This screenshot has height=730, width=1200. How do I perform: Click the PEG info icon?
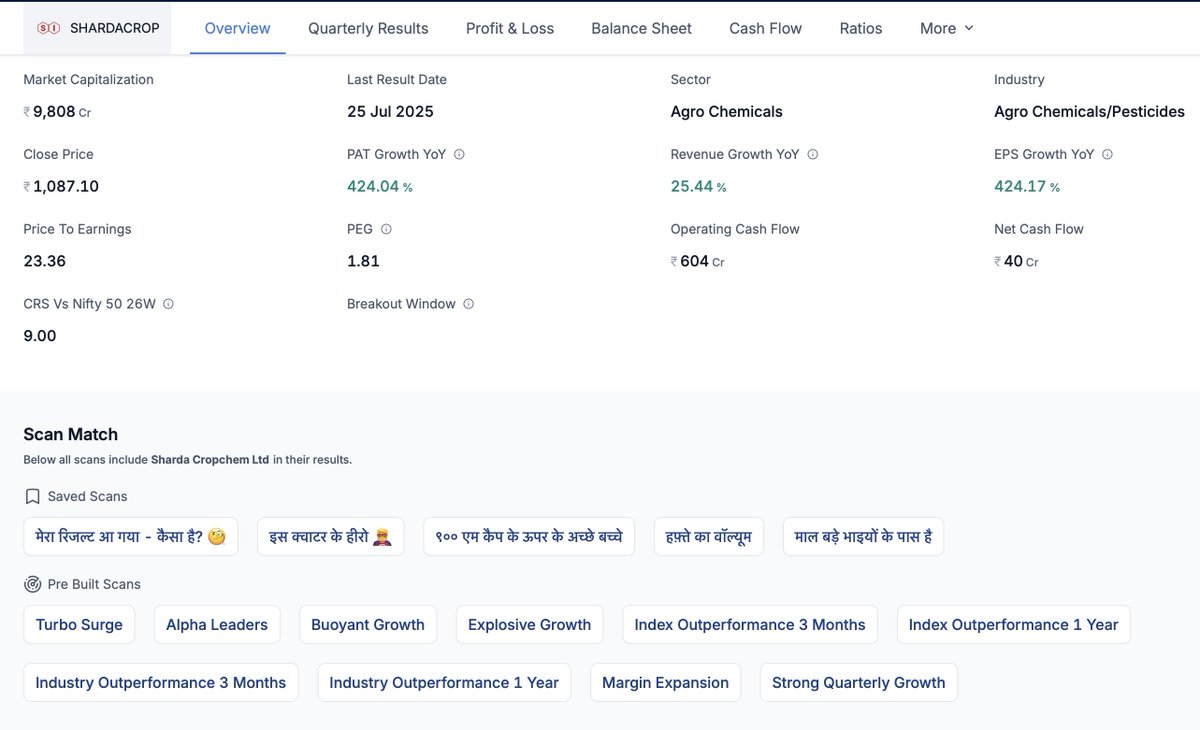386,229
